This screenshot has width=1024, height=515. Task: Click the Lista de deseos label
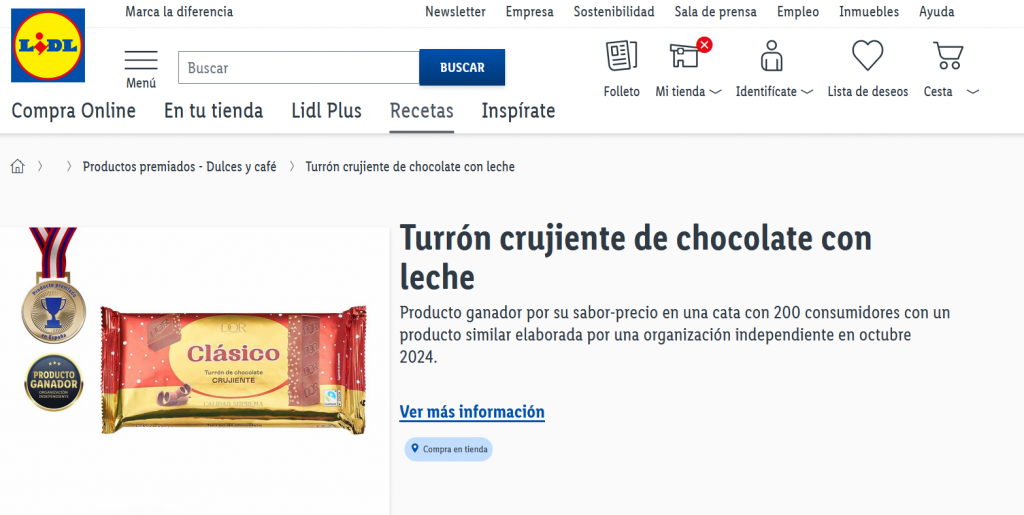coord(868,92)
